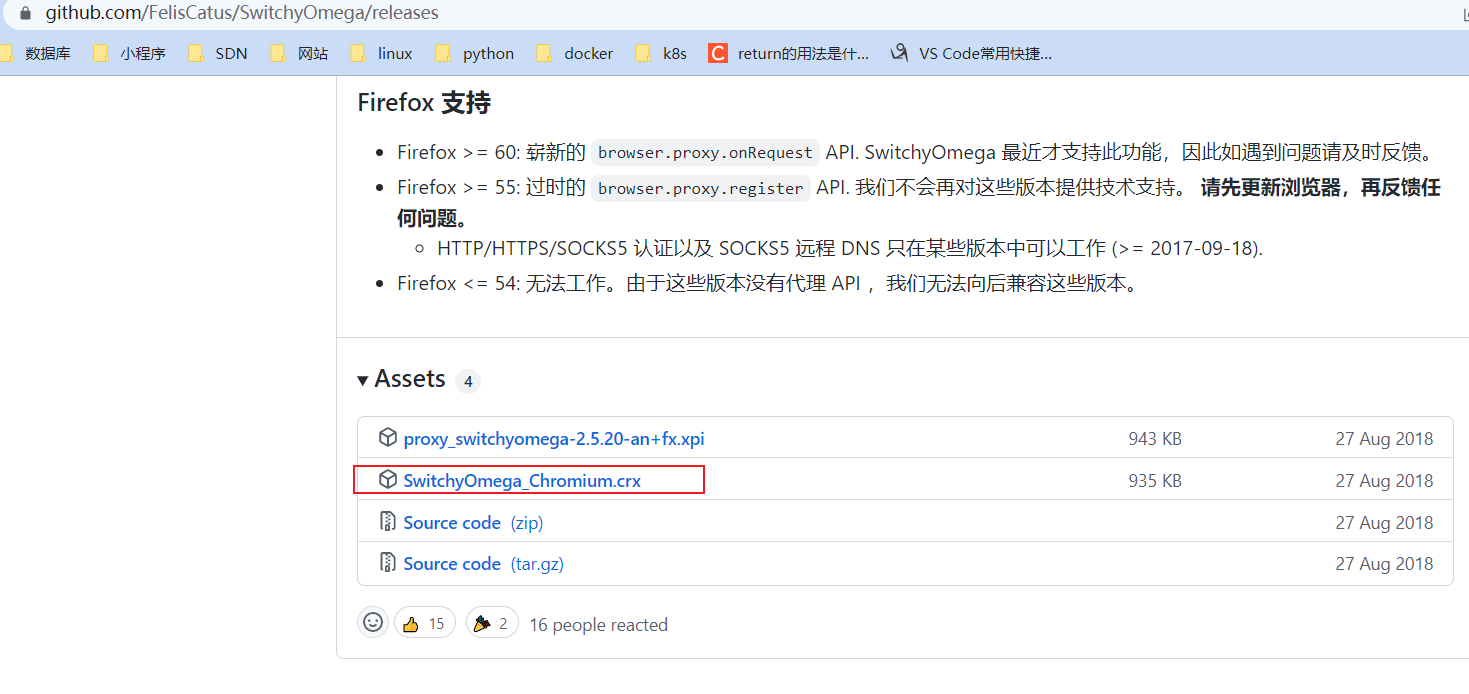Click the "Firefox <= 54" bullet text
1469x694 pixels.
click(769, 284)
